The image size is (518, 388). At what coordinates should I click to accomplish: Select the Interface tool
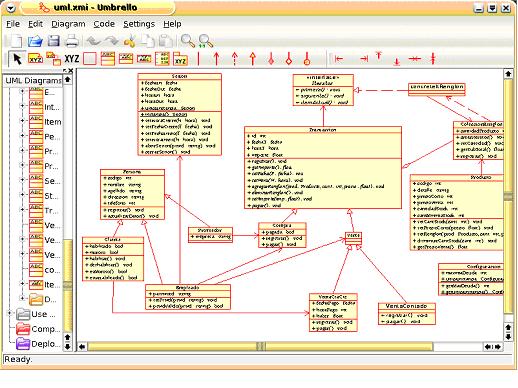tap(126, 59)
